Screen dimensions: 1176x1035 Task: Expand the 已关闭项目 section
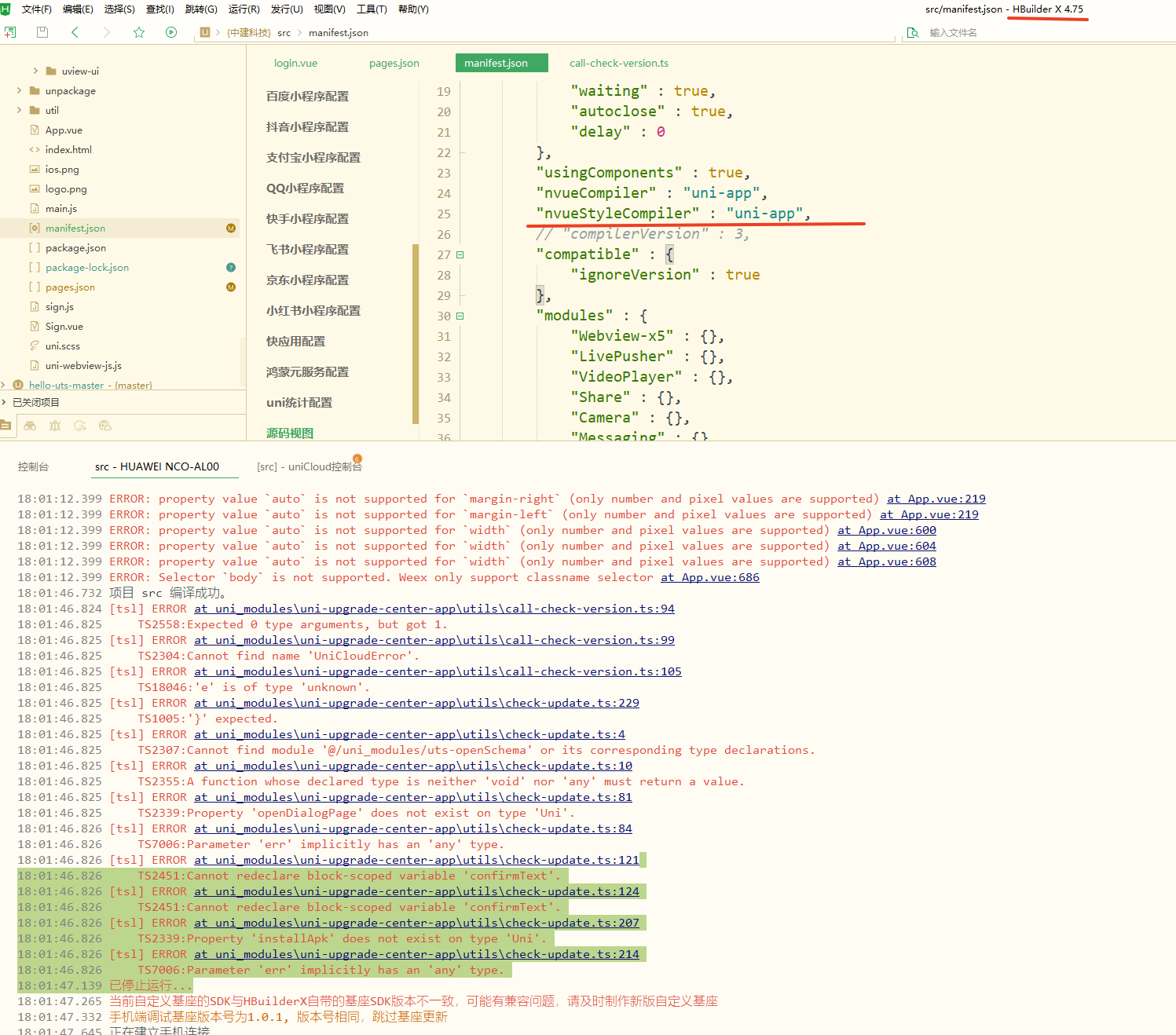(3, 402)
